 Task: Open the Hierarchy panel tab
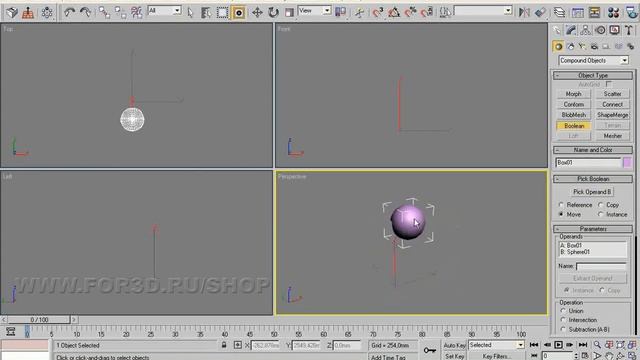click(585, 30)
